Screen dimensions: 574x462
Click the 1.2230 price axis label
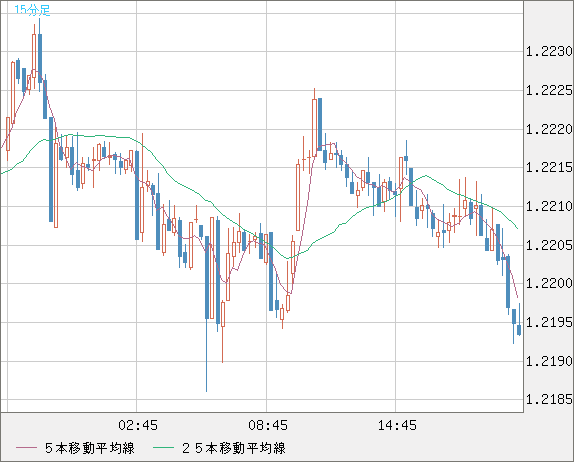[x=549, y=52]
